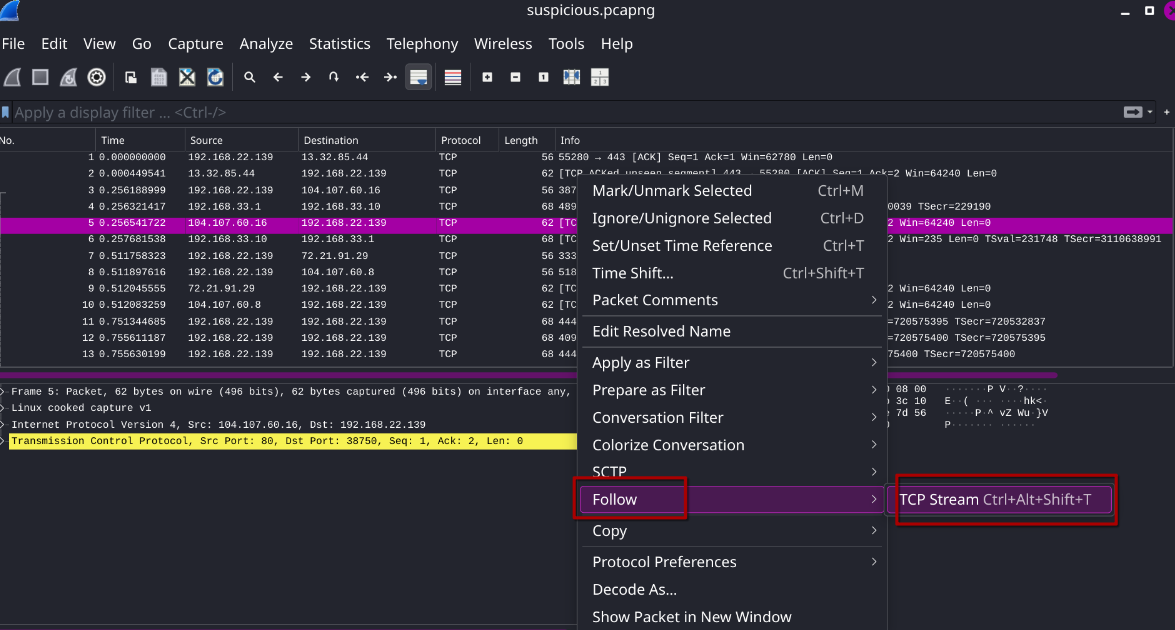Open the Statistics menu
Viewport: 1175px width, 630px height.
tap(339, 44)
